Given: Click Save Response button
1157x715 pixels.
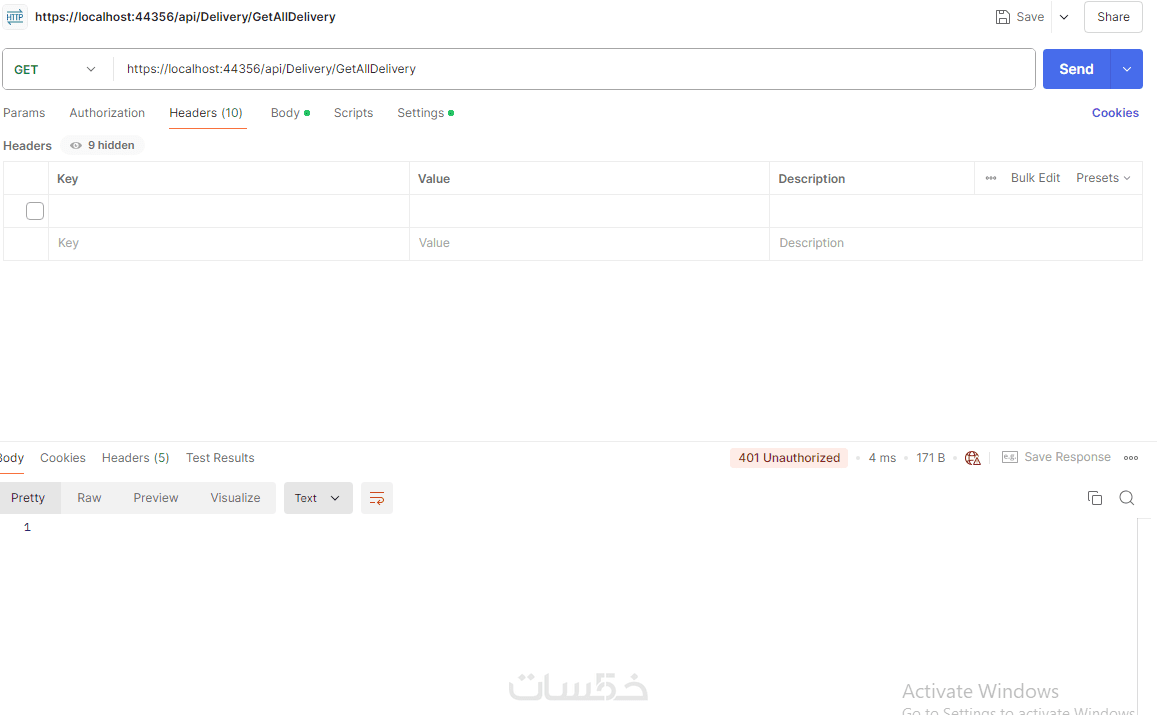Looking at the screenshot, I should [x=1056, y=457].
